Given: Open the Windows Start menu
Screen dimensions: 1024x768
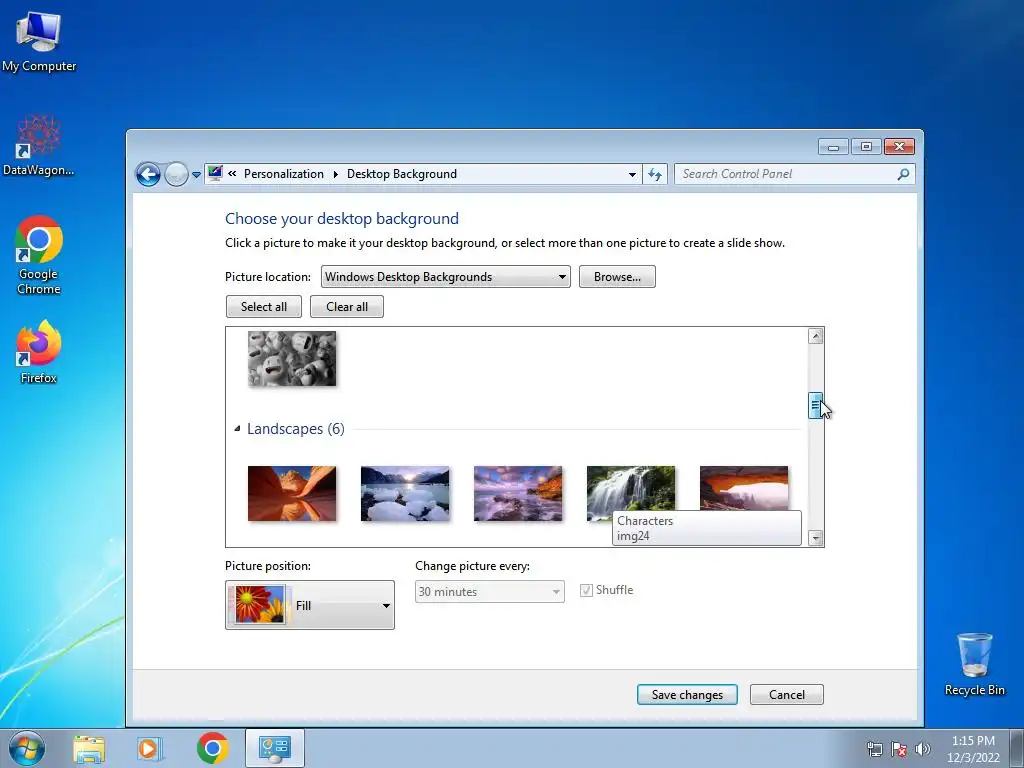Looking at the screenshot, I should point(27,748).
